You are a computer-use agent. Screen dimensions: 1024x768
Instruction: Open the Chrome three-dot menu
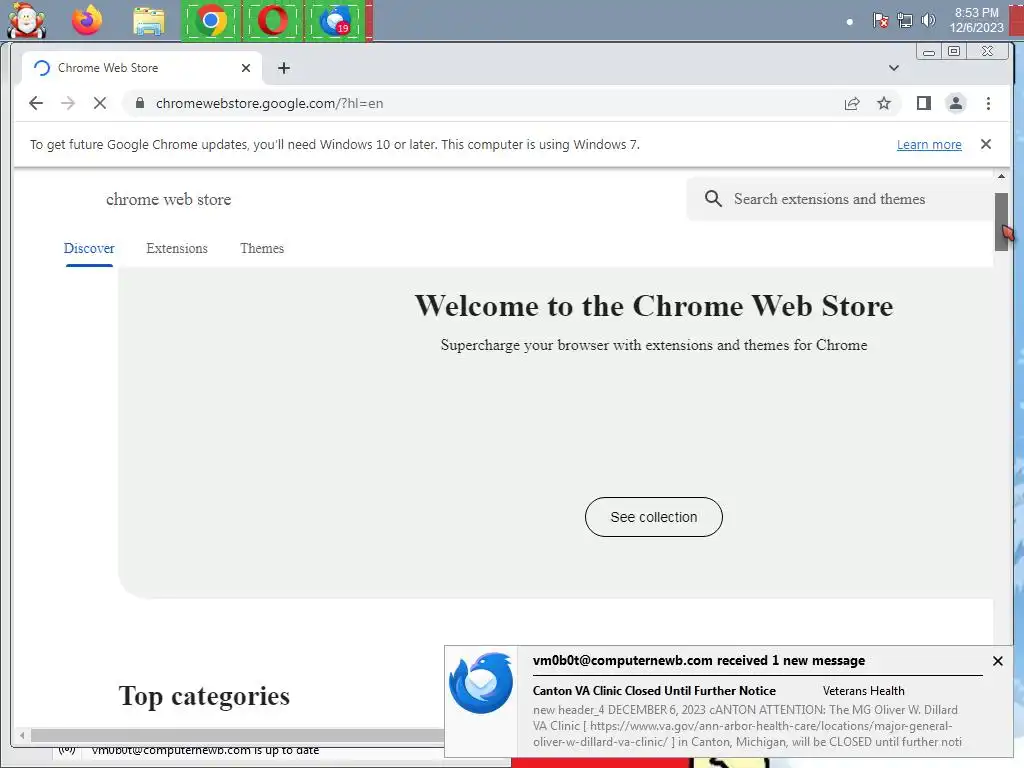988,103
